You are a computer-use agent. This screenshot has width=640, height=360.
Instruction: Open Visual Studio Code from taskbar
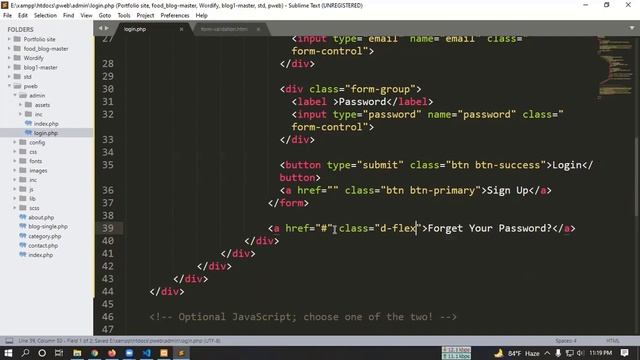click(147, 353)
